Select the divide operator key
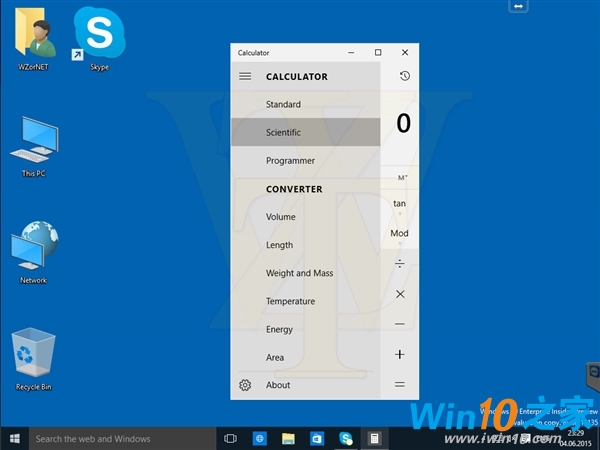 tap(400, 263)
